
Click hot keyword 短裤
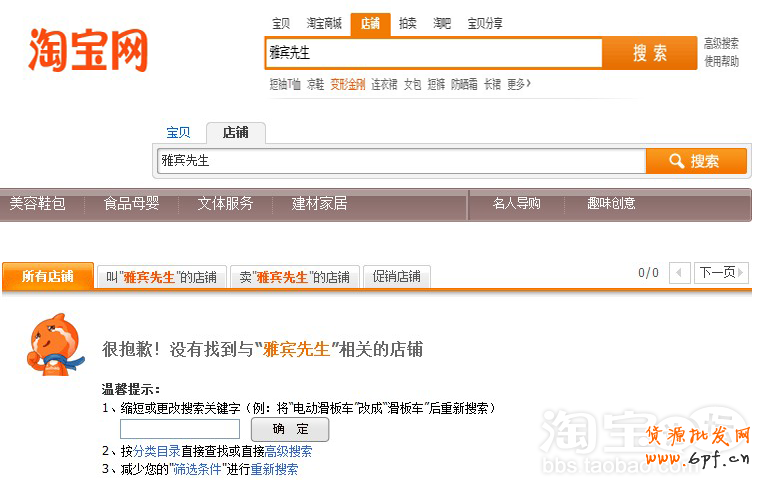coord(436,84)
